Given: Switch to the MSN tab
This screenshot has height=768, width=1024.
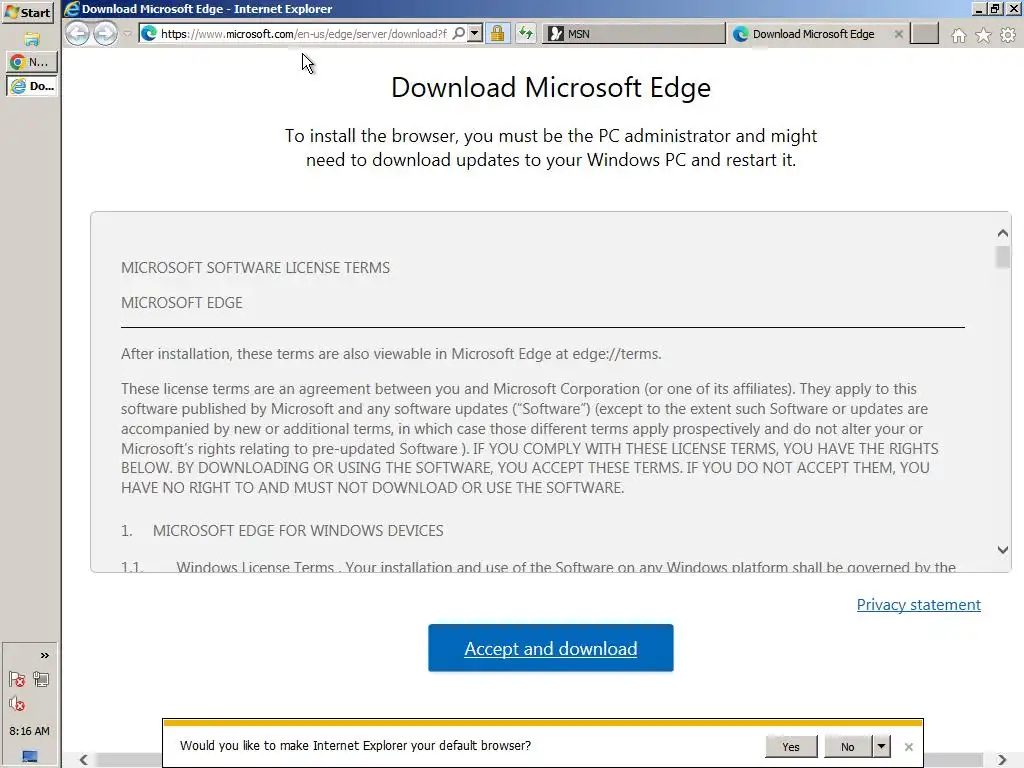Looking at the screenshot, I should tap(634, 34).
